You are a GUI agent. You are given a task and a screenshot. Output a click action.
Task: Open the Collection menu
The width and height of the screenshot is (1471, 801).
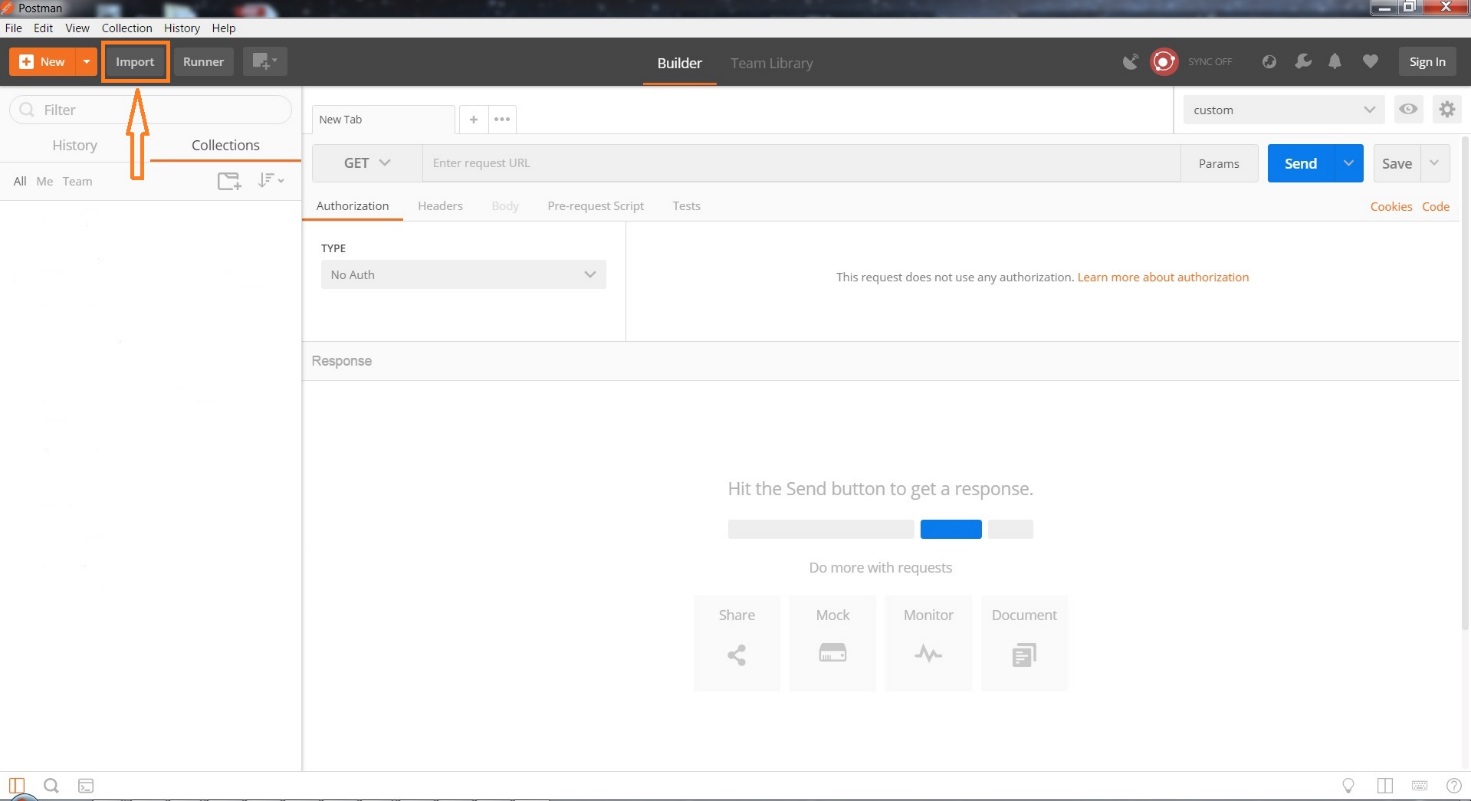pyautogui.click(x=127, y=28)
